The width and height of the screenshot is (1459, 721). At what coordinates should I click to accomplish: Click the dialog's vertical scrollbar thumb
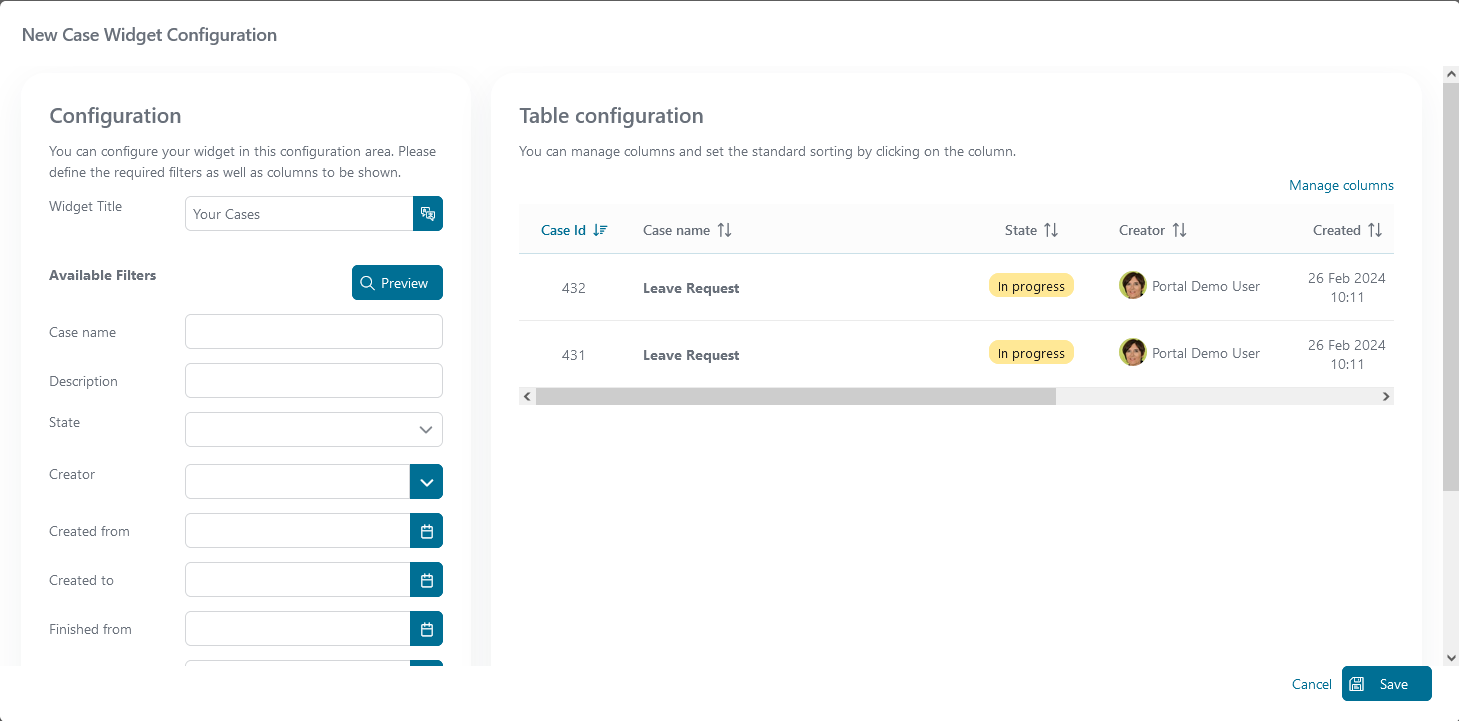[1451, 287]
